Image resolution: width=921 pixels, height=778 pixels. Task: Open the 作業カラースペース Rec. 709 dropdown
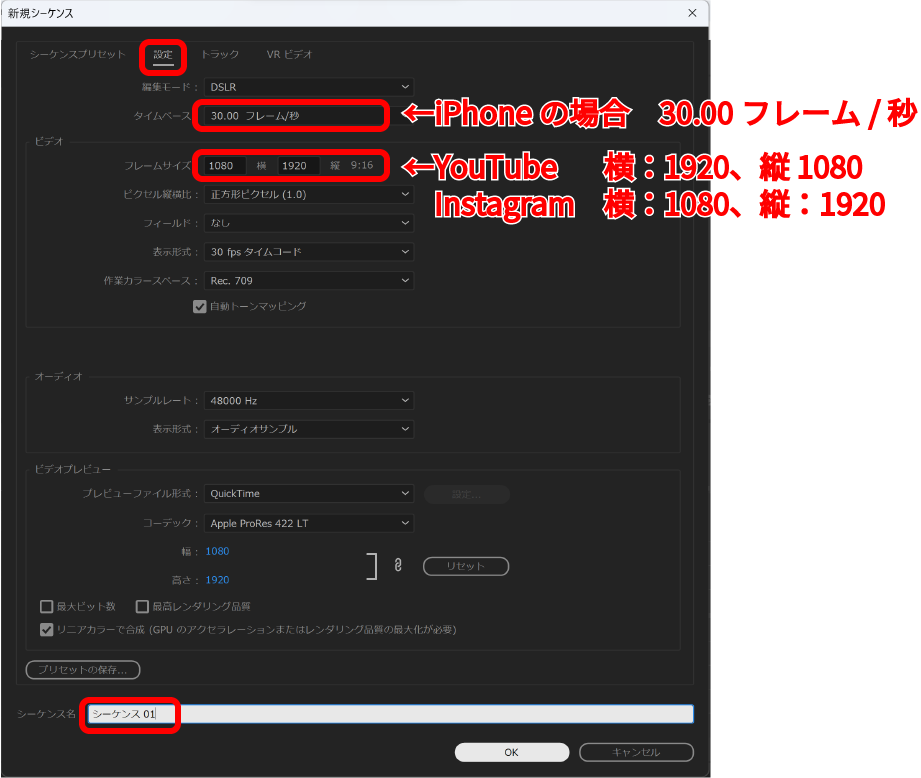pyautogui.click(x=308, y=281)
